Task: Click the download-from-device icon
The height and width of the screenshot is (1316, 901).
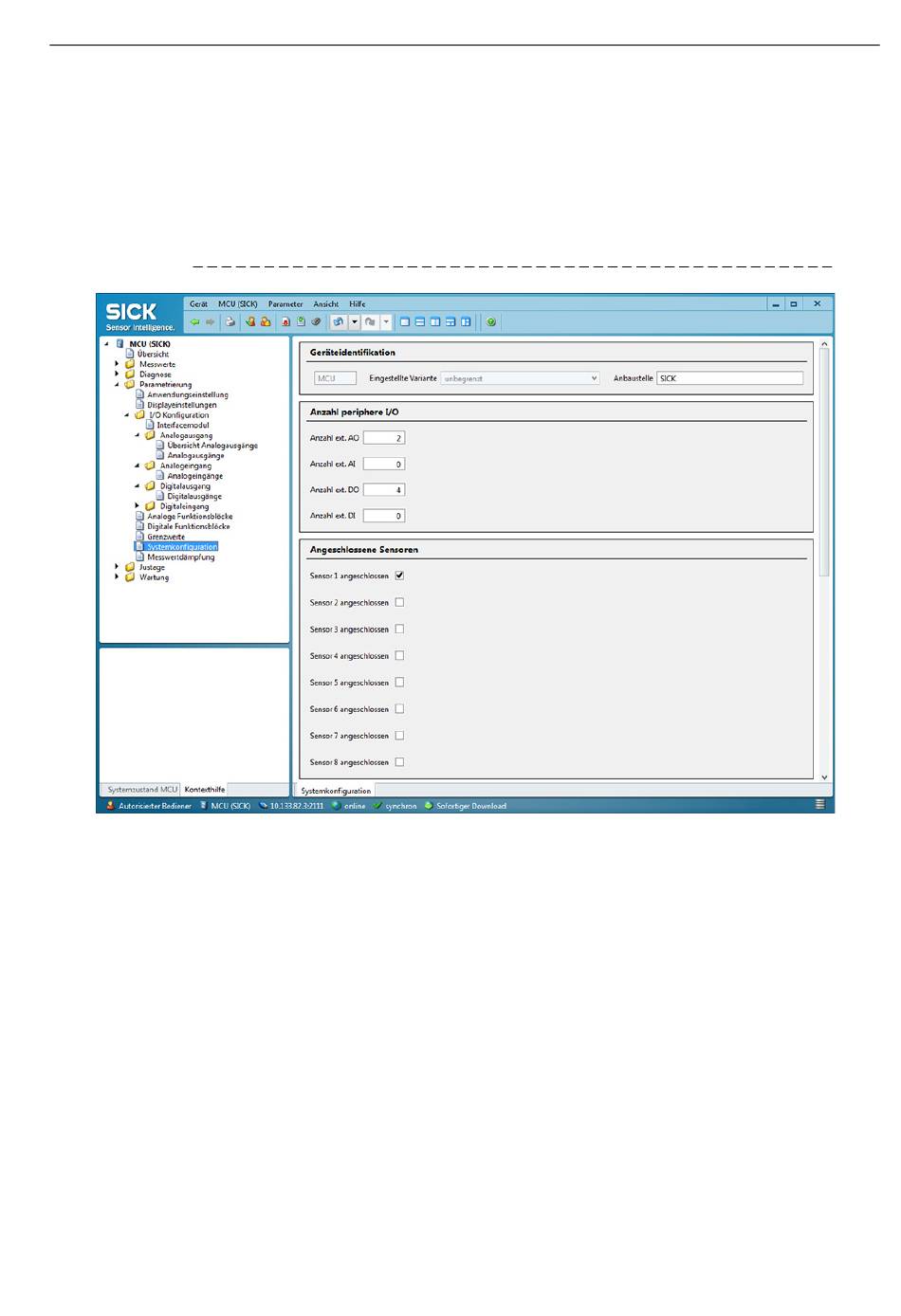Action: 370,322
